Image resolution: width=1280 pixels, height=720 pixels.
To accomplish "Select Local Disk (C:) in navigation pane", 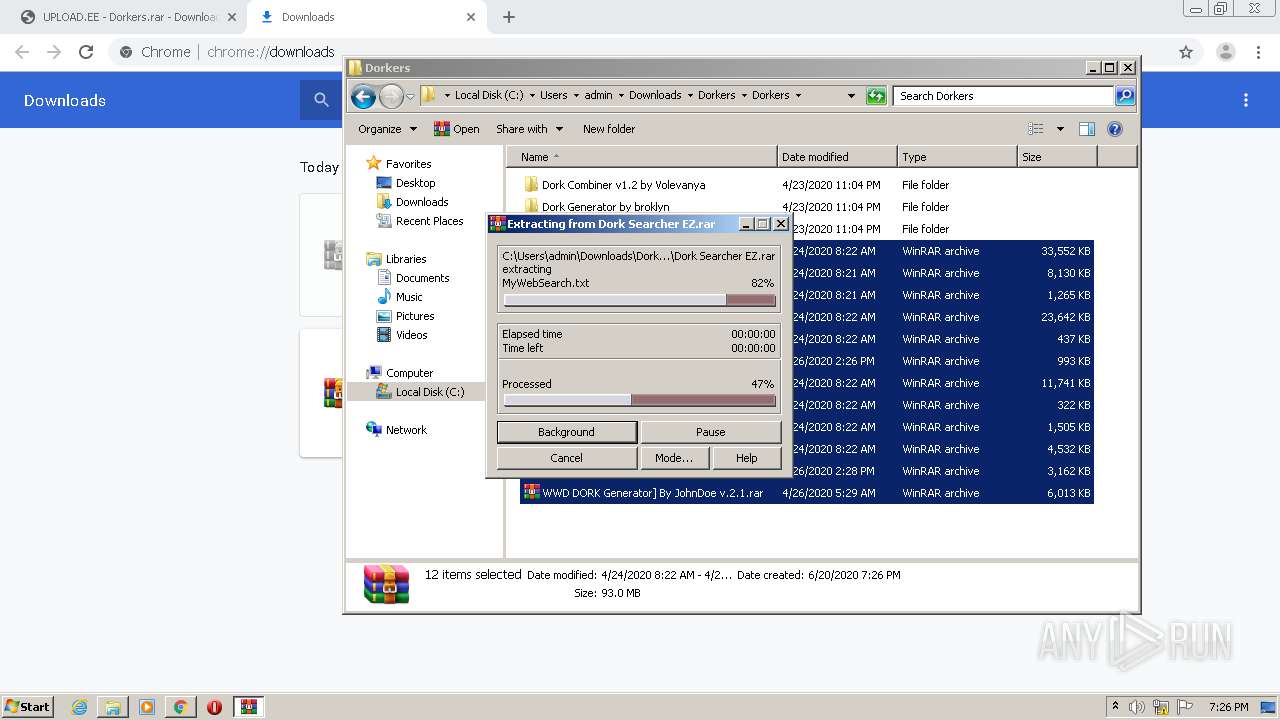I will 429,392.
